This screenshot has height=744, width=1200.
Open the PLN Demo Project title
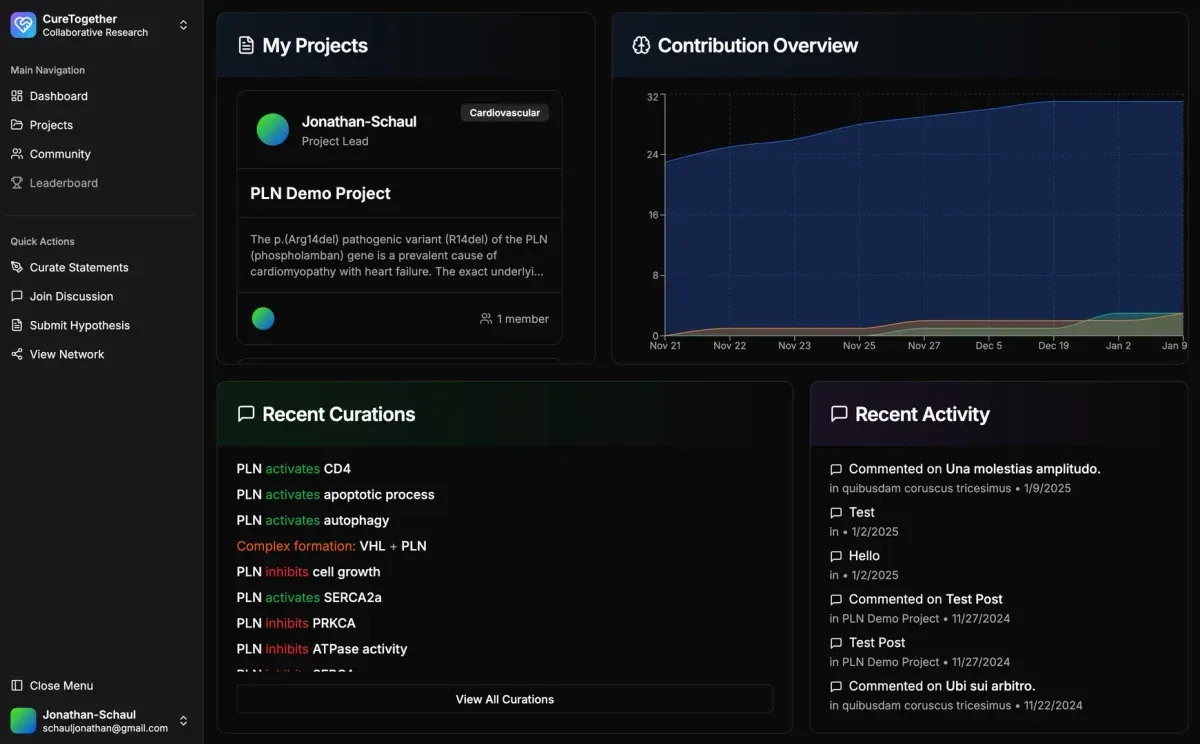click(320, 193)
